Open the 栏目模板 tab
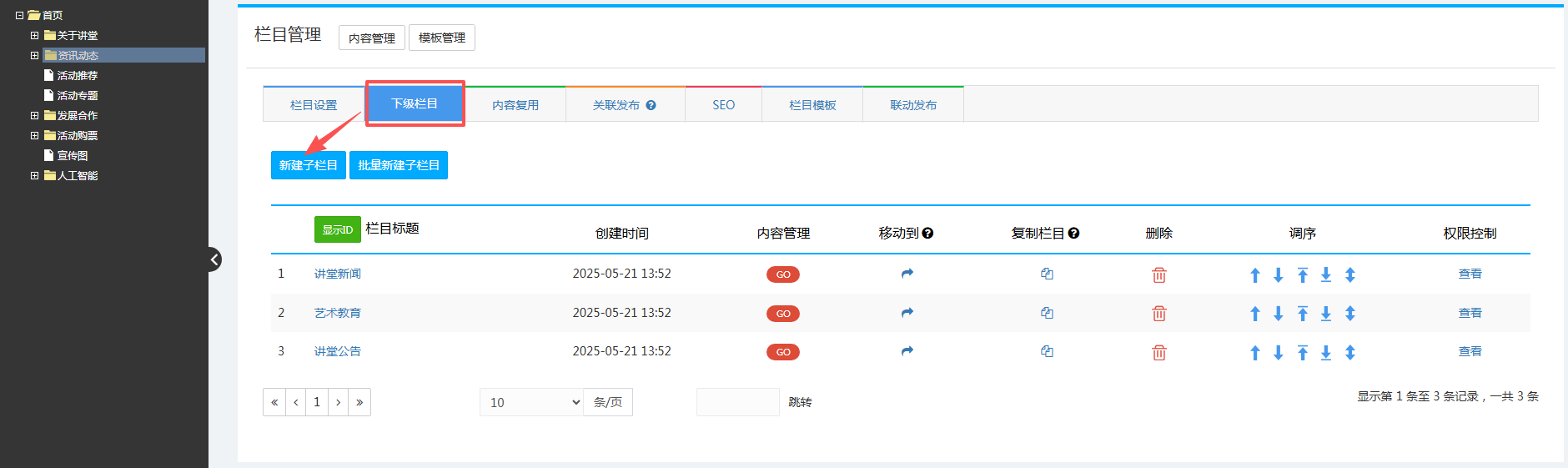 pyautogui.click(x=812, y=105)
